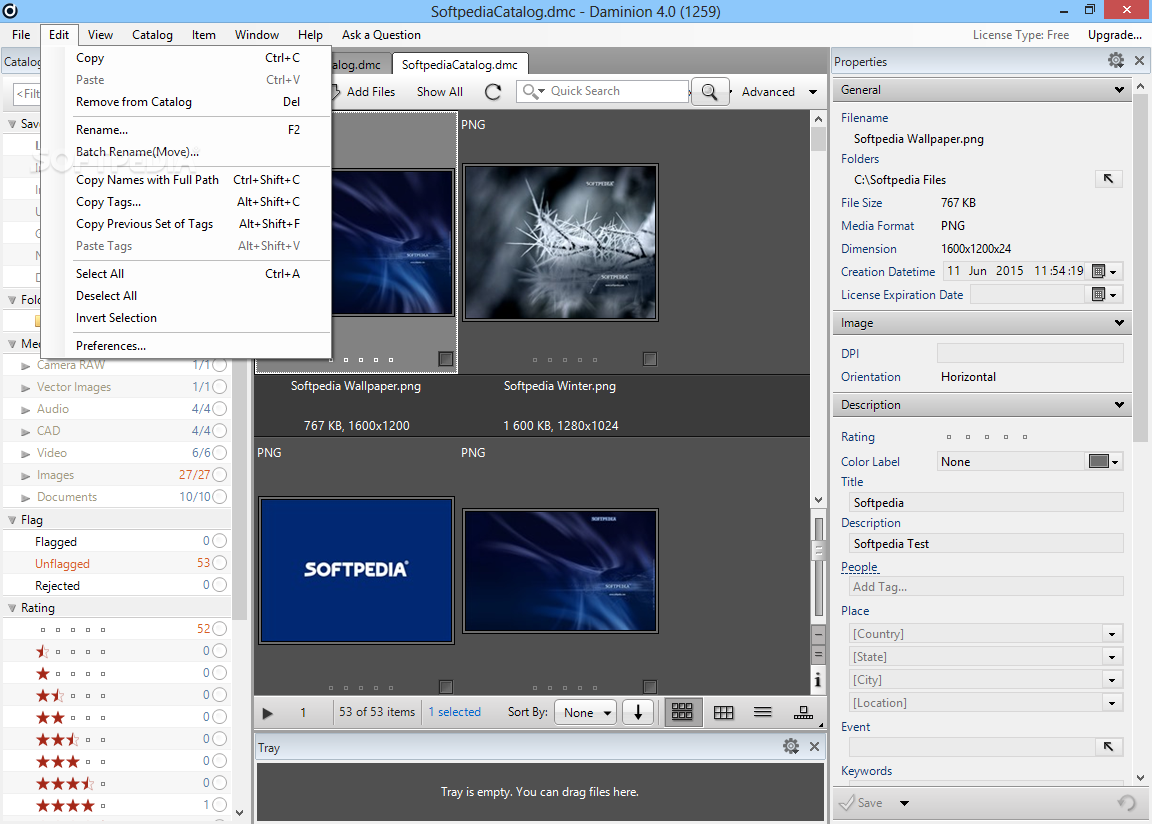The image size is (1152, 824).
Task: Click the Quick Search magnifier dropdown icon
Action: point(533,91)
